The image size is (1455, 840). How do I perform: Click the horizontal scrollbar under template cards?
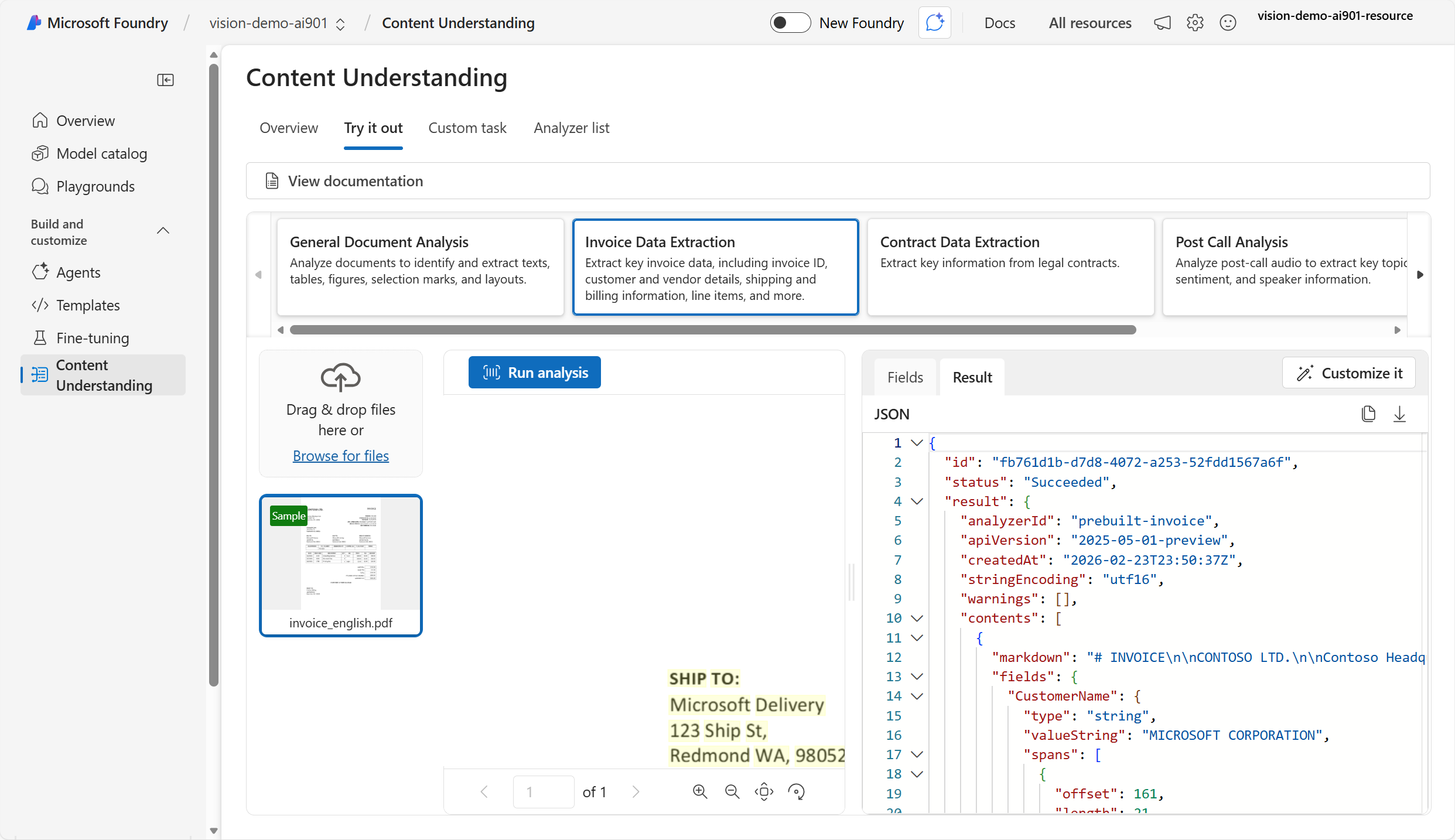(712, 330)
